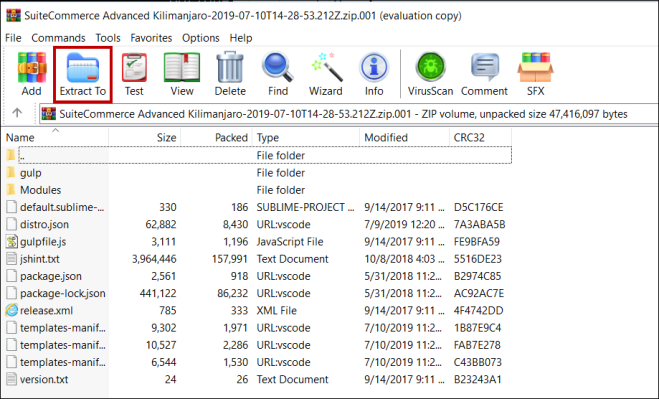Open the Favorites menu
This screenshot has width=659, height=399.
pos(151,38)
